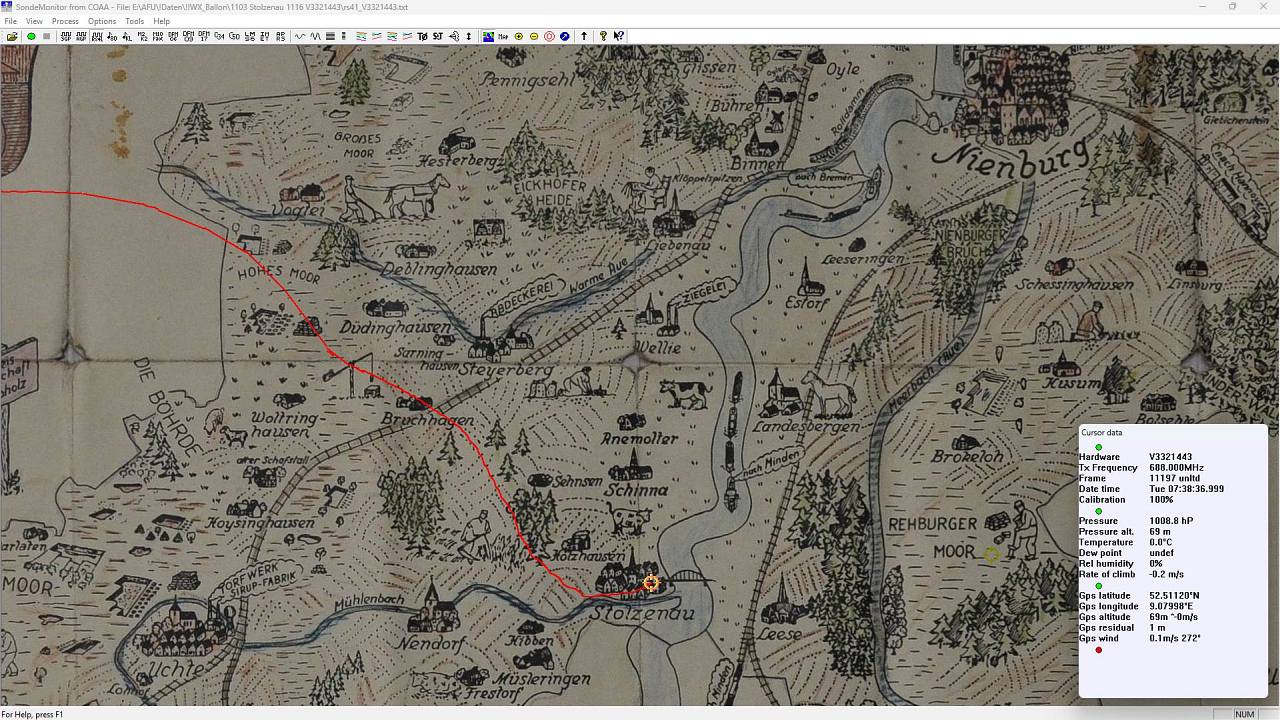Expand the Tools menu
This screenshot has width=1280, height=720.
[134, 21]
